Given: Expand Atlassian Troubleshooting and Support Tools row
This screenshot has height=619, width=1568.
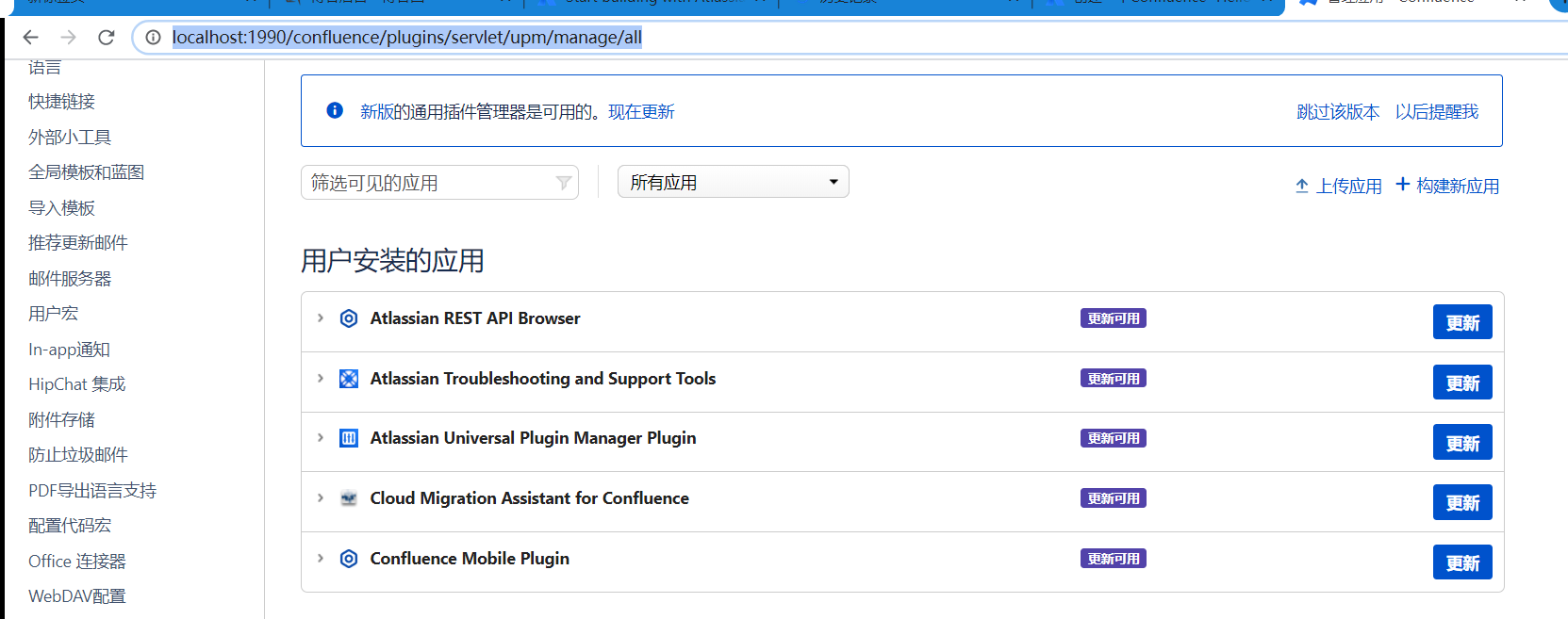Looking at the screenshot, I should click(321, 379).
